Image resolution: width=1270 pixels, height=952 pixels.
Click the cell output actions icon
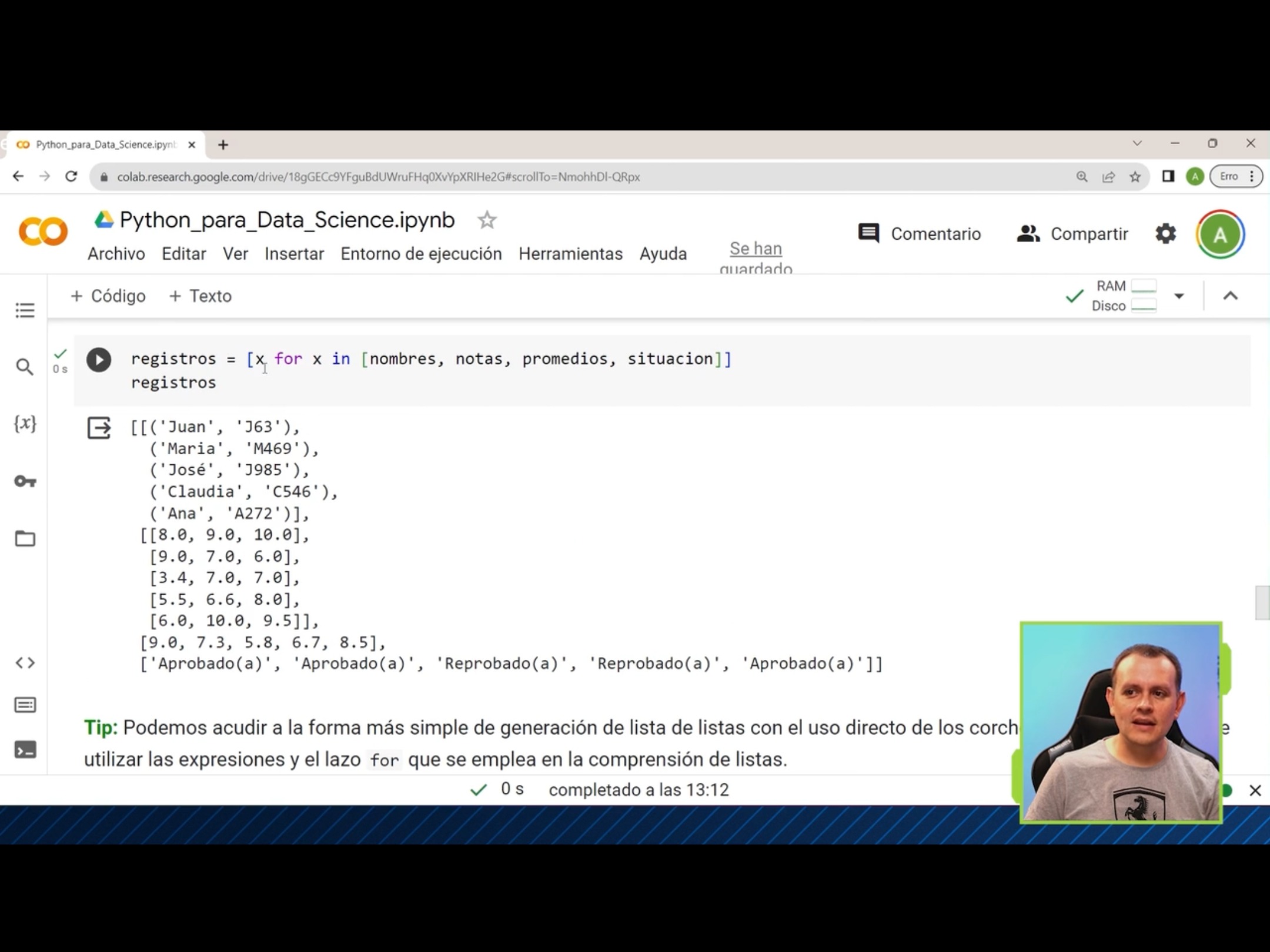point(99,428)
